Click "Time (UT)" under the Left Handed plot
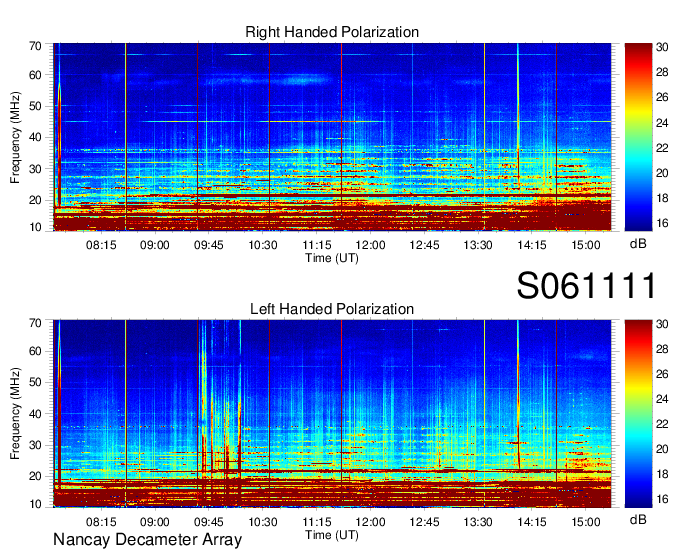 (x=332, y=535)
